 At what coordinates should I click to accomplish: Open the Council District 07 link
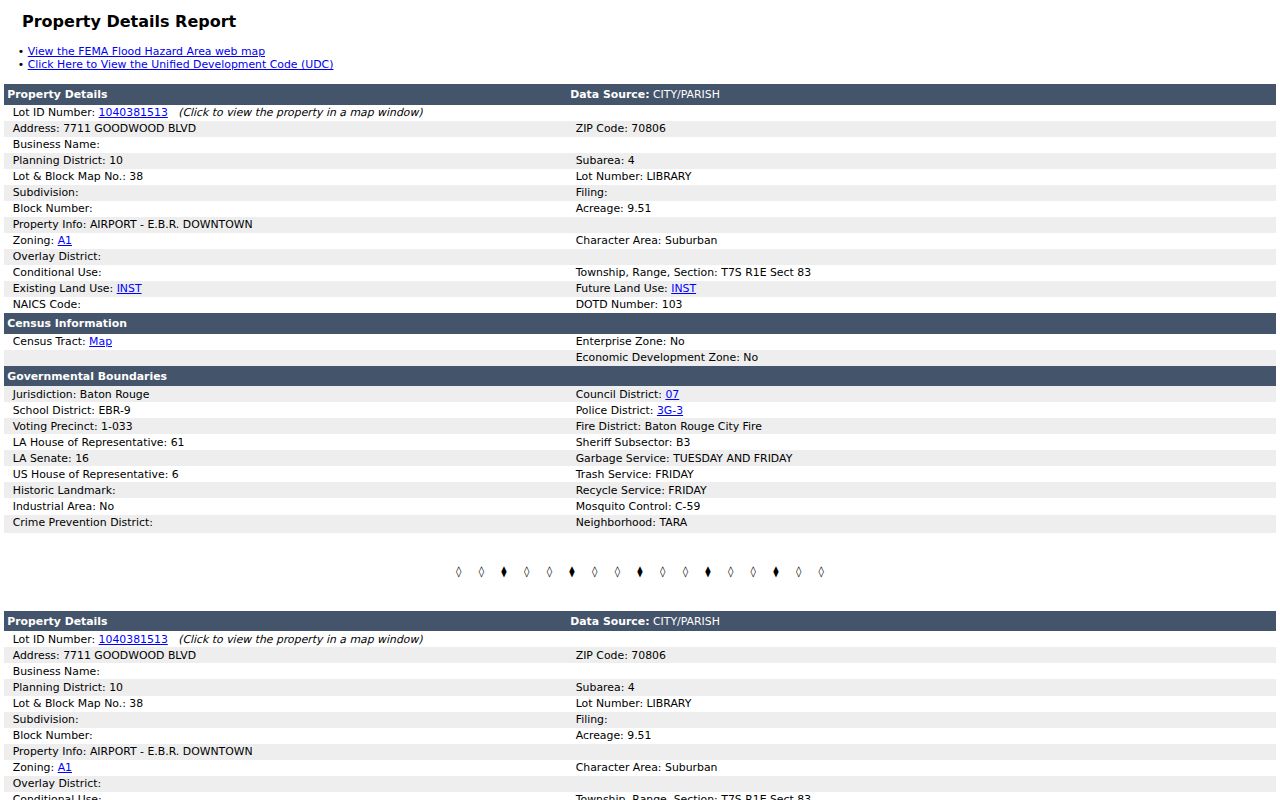click(672, 394)
